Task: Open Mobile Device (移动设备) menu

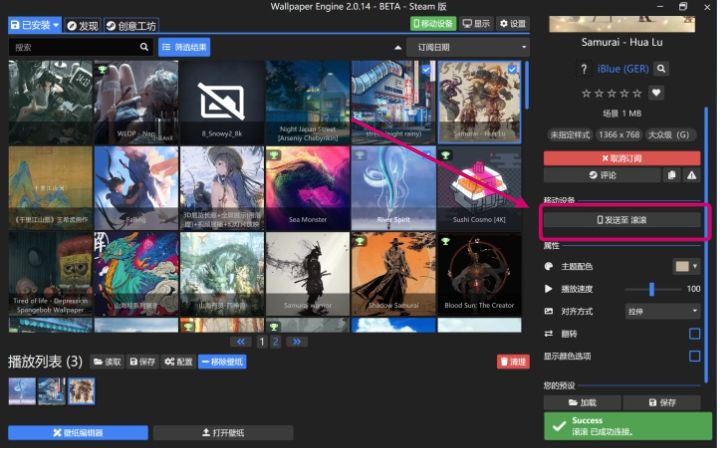Action: click(433, 23)
